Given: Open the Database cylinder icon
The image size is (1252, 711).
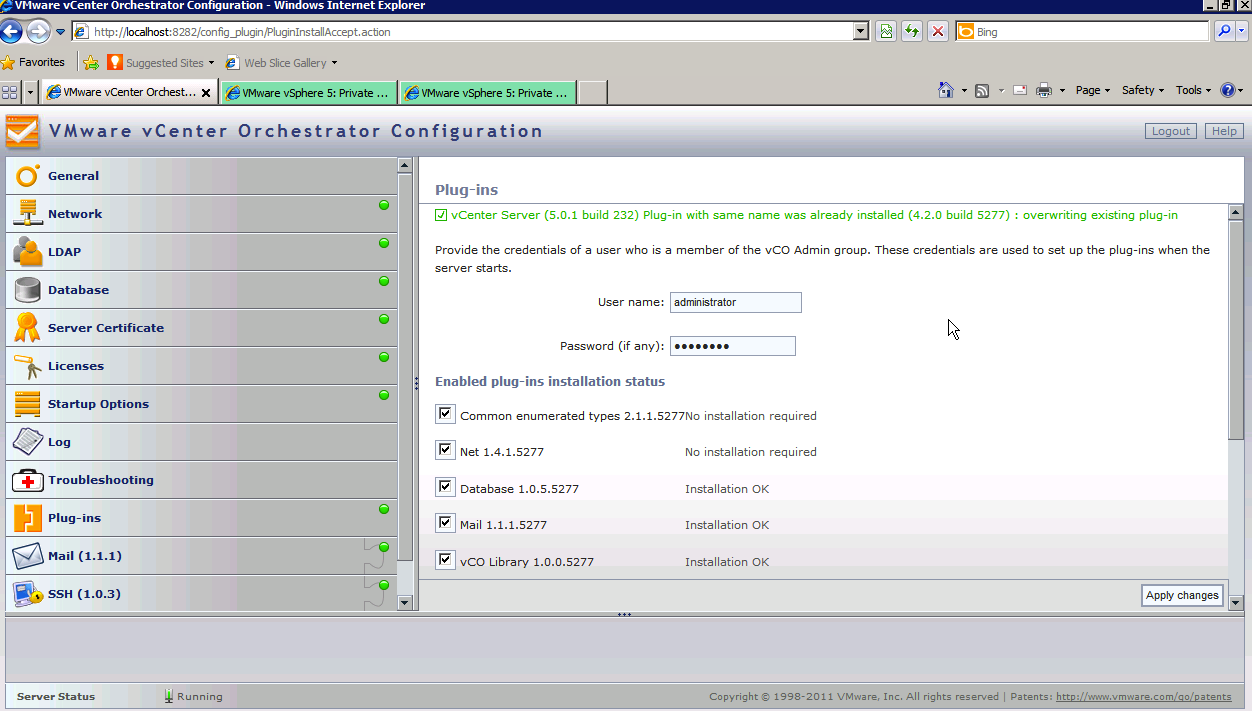Looking at the screenshot, I should (27, 290).
